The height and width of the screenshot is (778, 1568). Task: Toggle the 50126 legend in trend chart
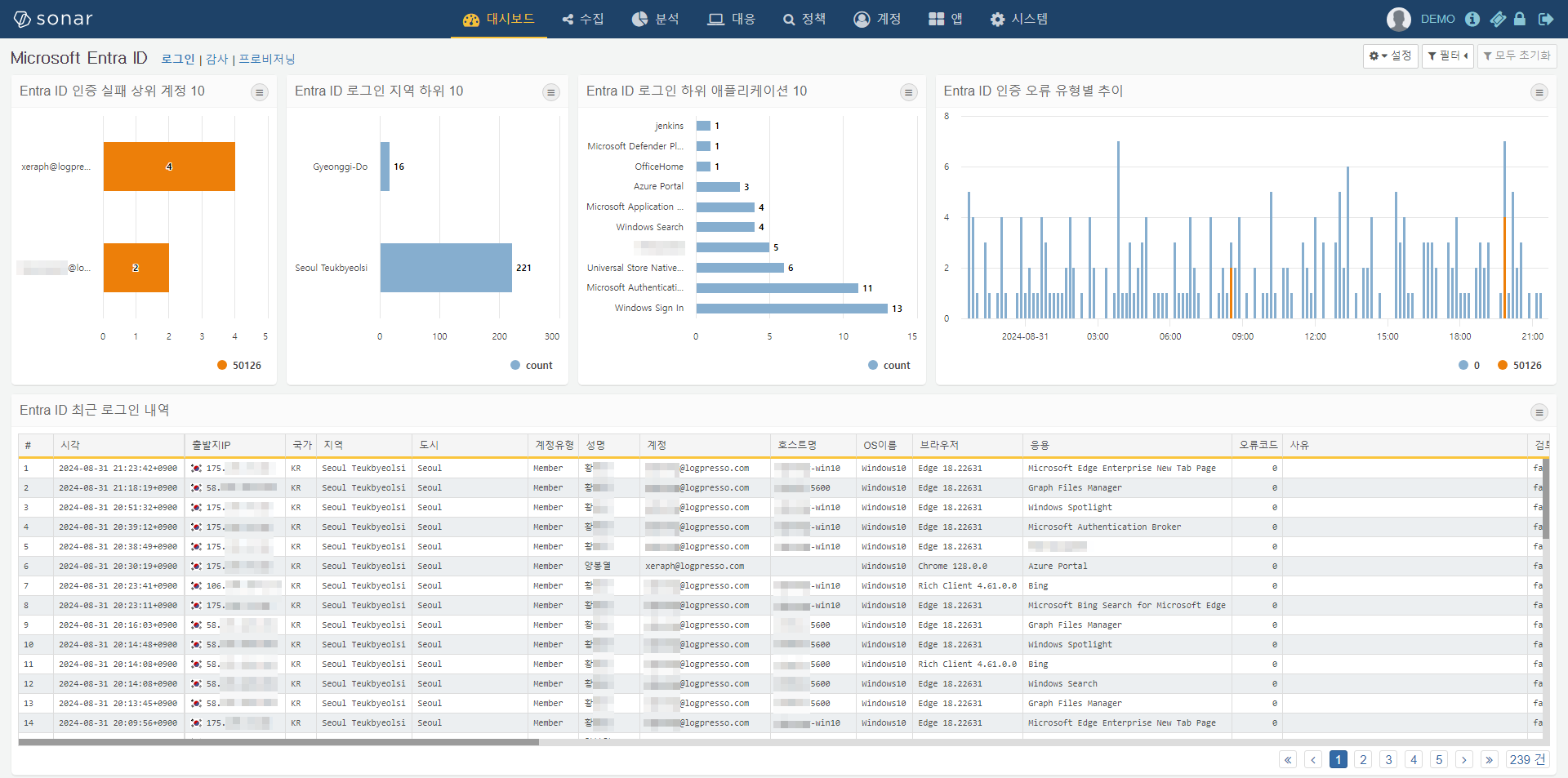point(1520,365)
